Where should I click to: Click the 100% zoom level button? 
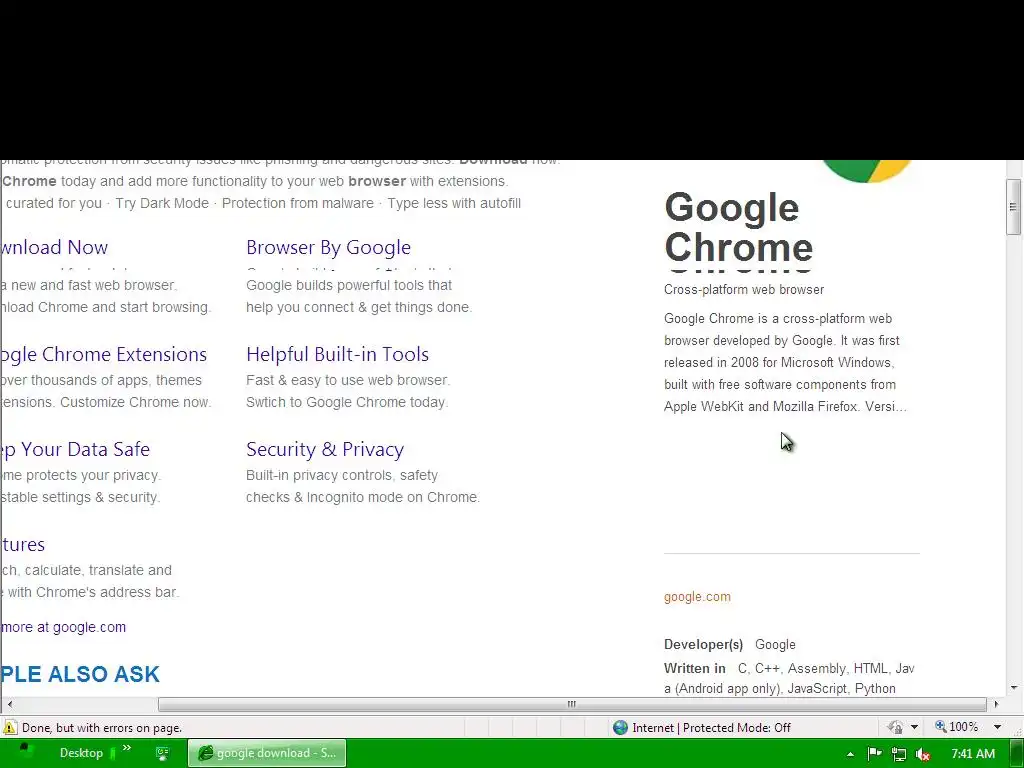click(x=957, y=727)
